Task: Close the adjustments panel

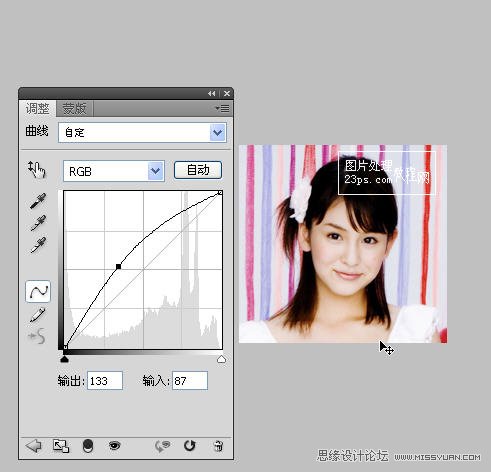Action: [x=227, y=94]
